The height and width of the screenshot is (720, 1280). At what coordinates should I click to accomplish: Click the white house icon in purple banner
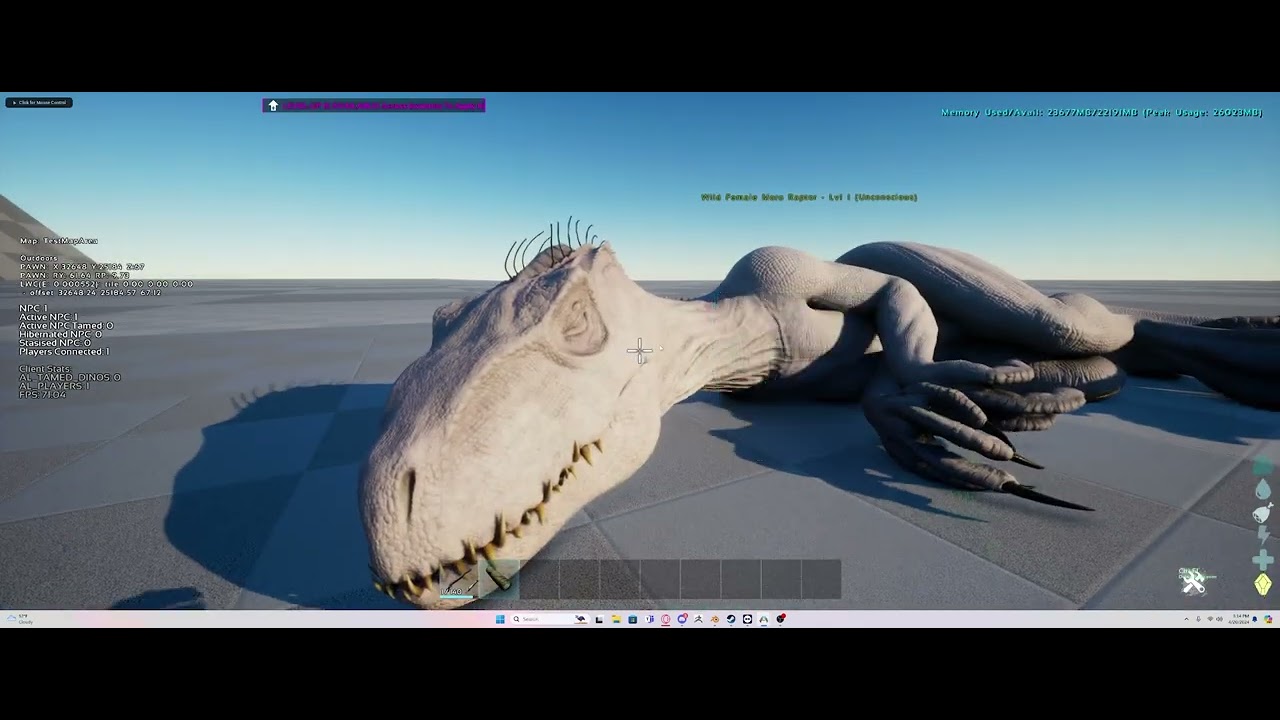273,105
